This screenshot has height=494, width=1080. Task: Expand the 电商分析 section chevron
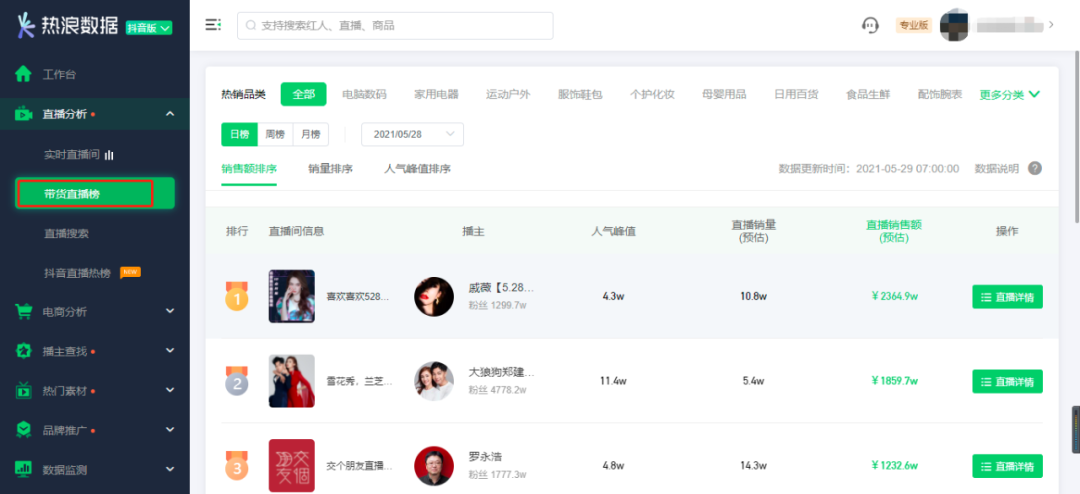170,311
